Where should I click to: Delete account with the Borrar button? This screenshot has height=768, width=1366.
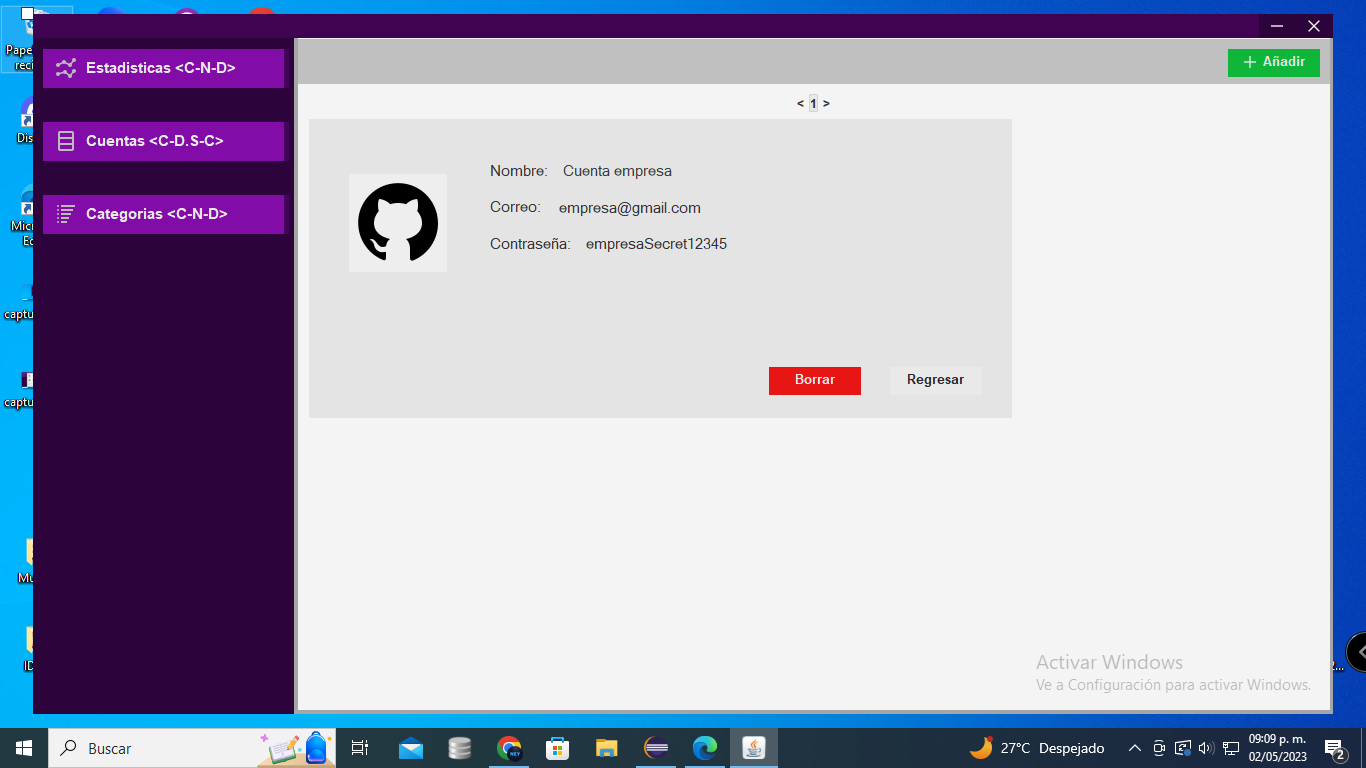coord(815,380)
